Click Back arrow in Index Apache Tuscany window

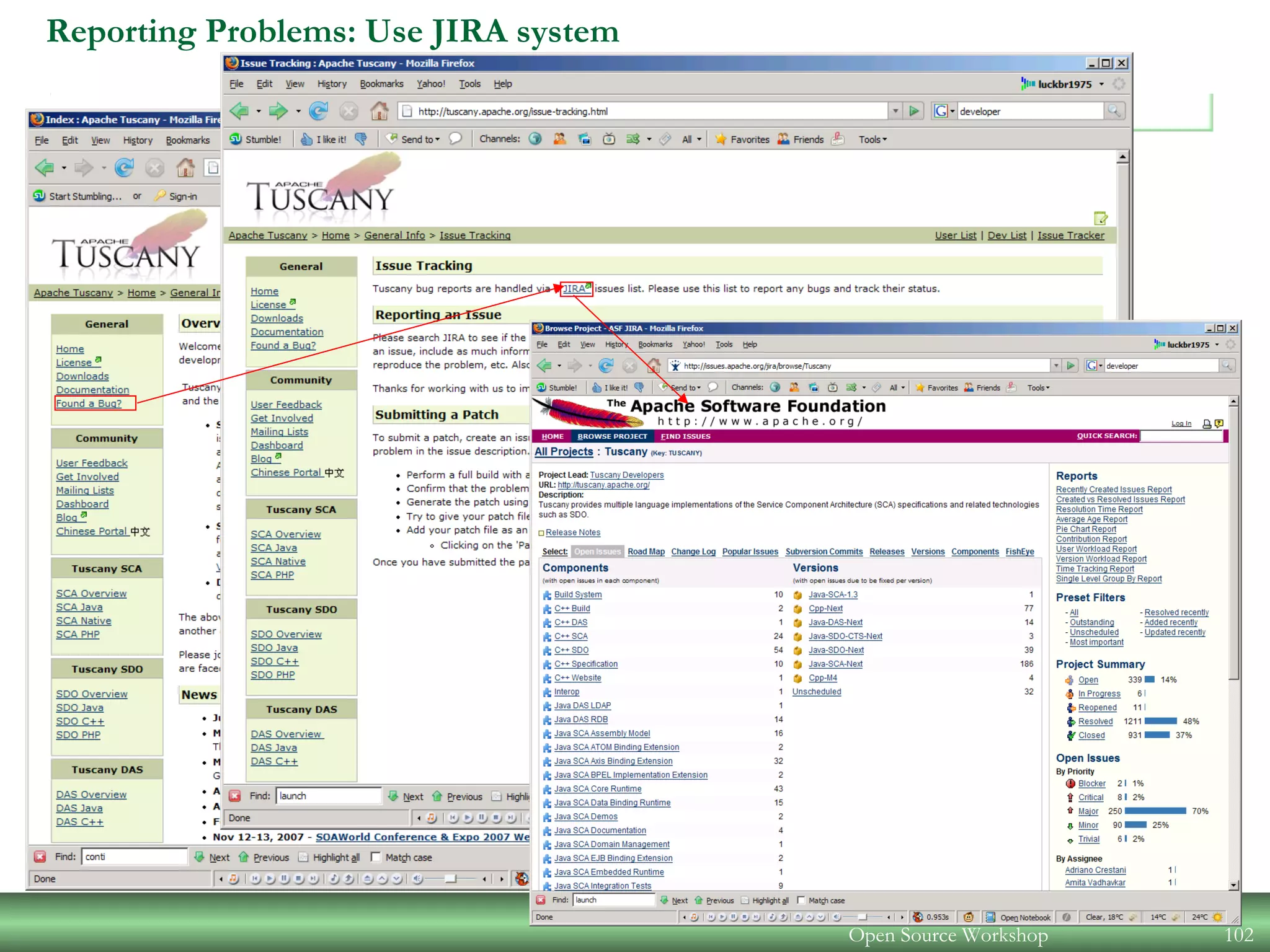click(x=45, y=168)
